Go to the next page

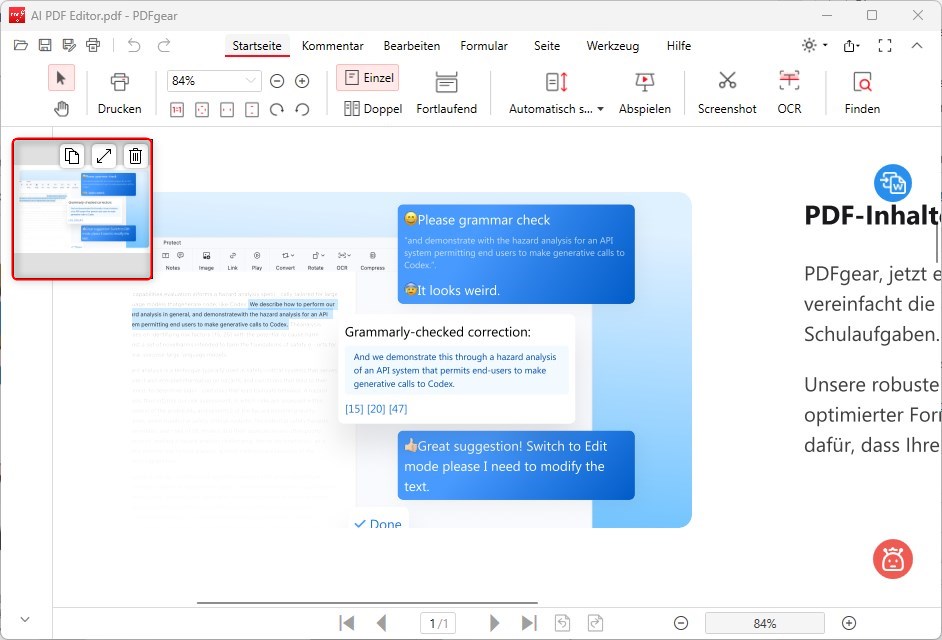494,623
